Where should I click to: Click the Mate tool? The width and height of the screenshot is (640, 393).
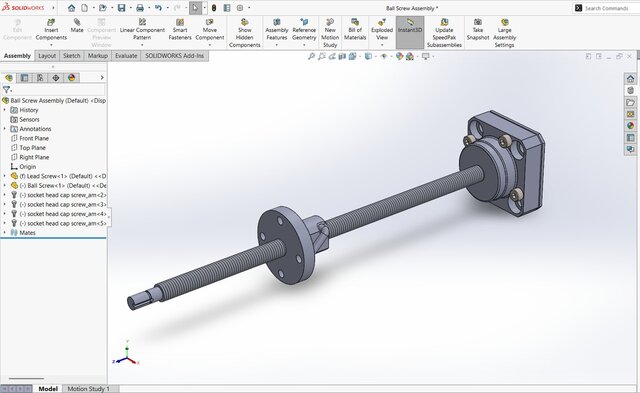click(x=77, y=27)
